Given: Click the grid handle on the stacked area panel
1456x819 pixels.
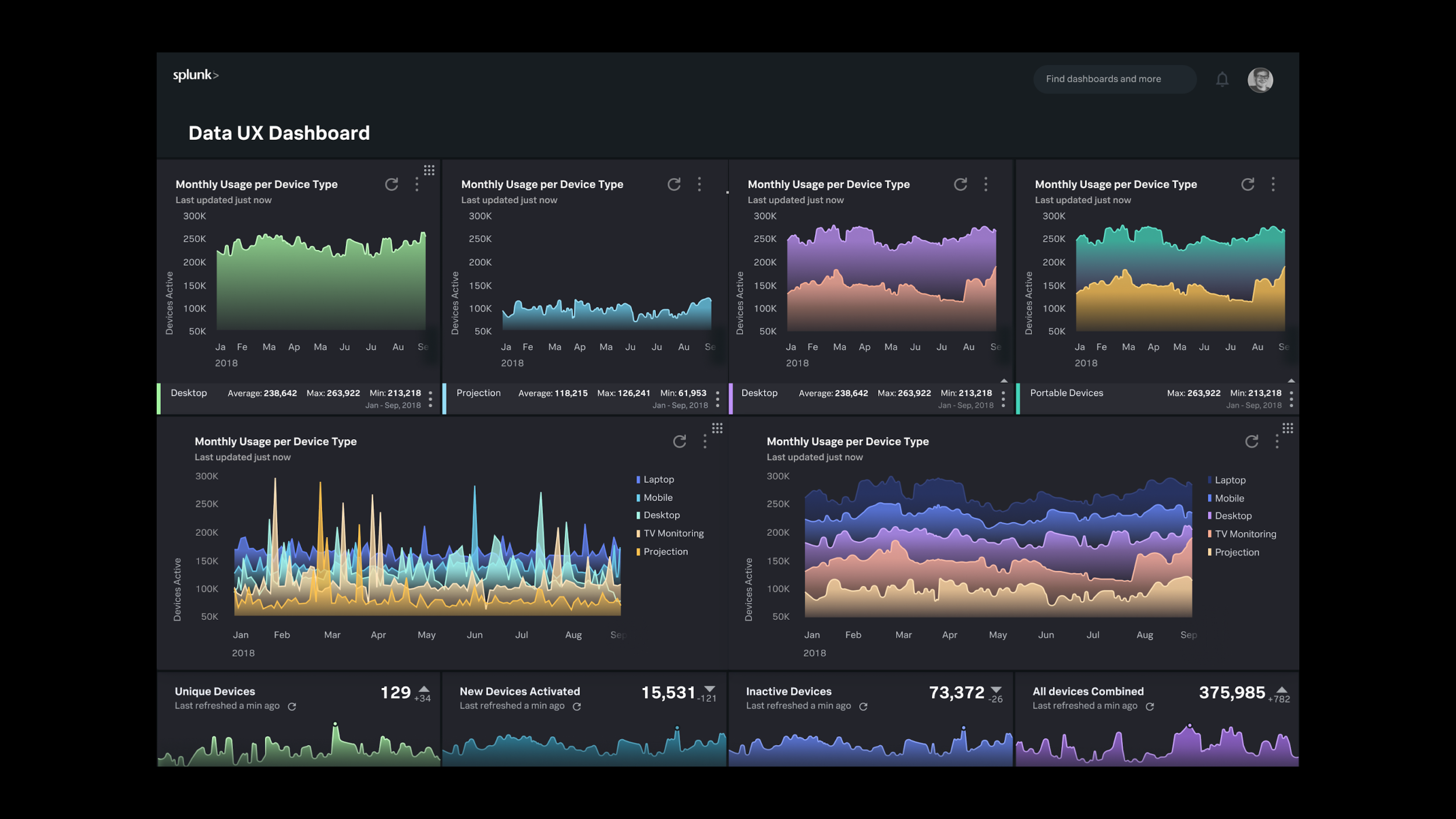Looking at the screenshot, I should 1288,429.
